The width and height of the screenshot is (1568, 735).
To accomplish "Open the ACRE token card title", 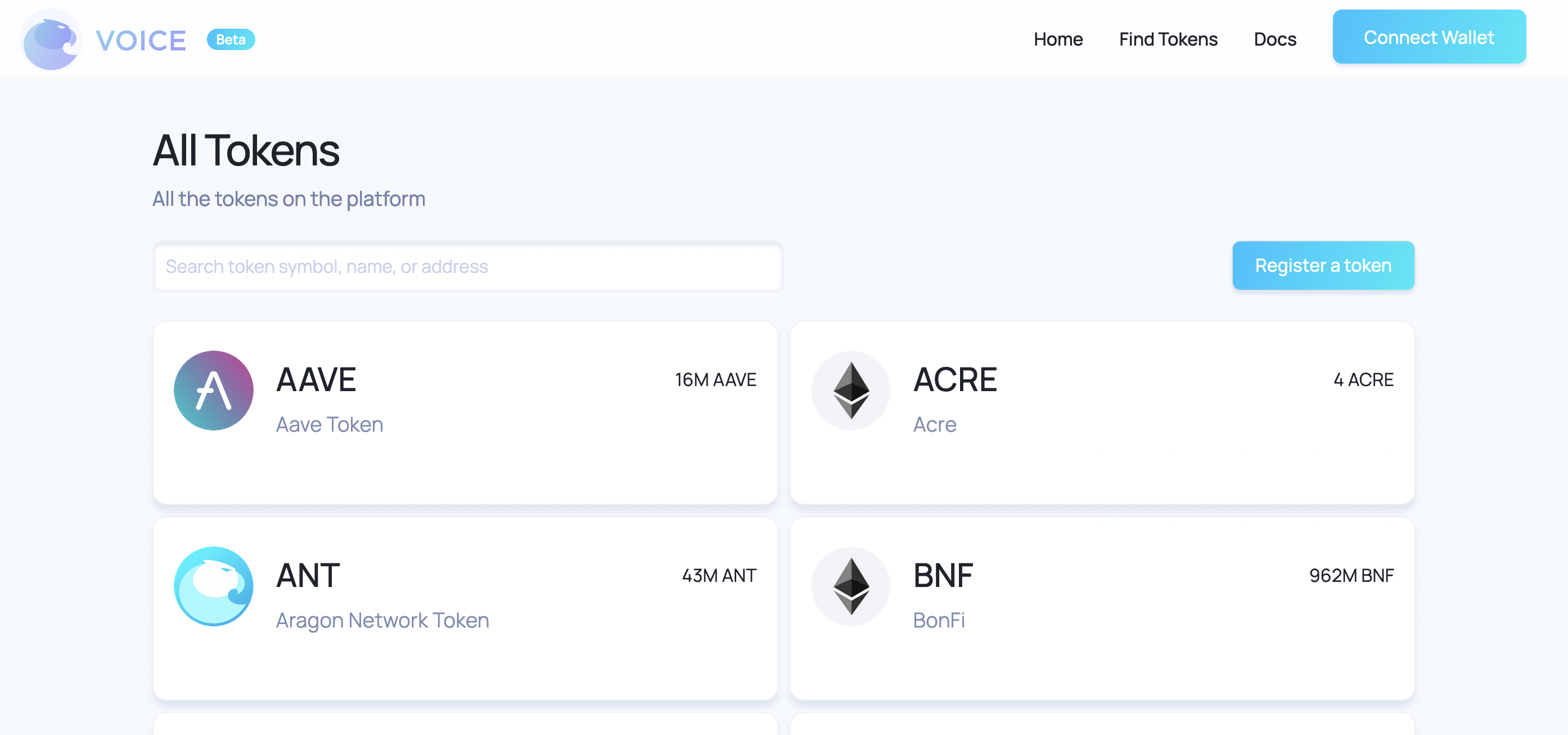I will (x=955, y=379).
